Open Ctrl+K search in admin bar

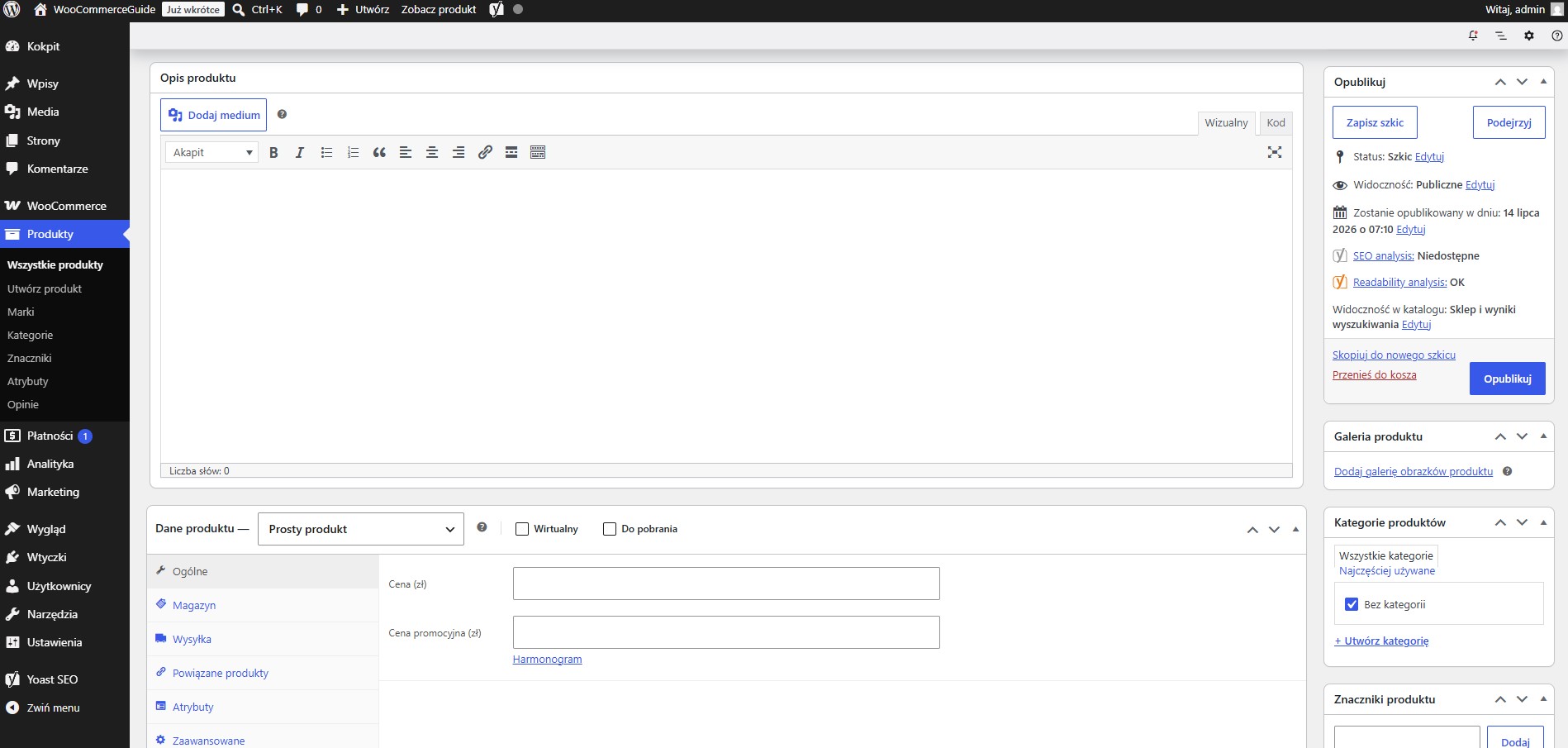click(257, 10)
